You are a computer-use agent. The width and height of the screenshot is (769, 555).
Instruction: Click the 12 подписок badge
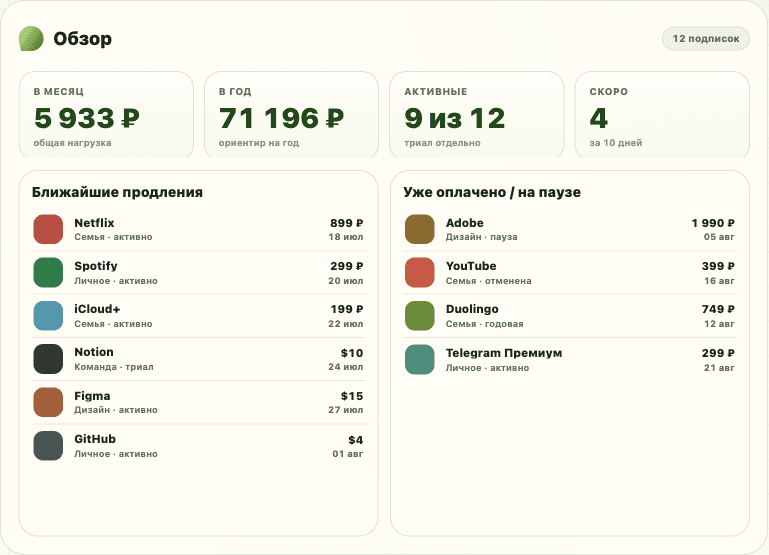(706, 39)
